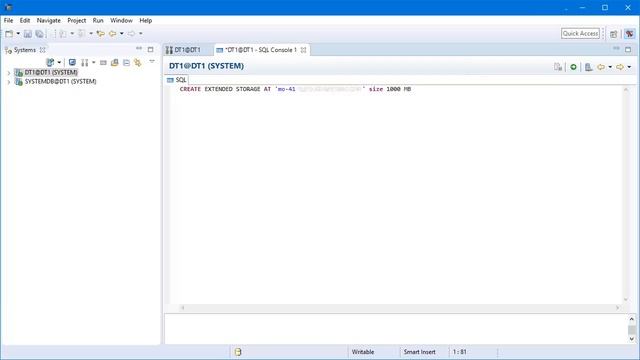Toggle Link with Editor in Systems toolbar
The height and width of the screenshot is (360, 640).
(138, 62)
